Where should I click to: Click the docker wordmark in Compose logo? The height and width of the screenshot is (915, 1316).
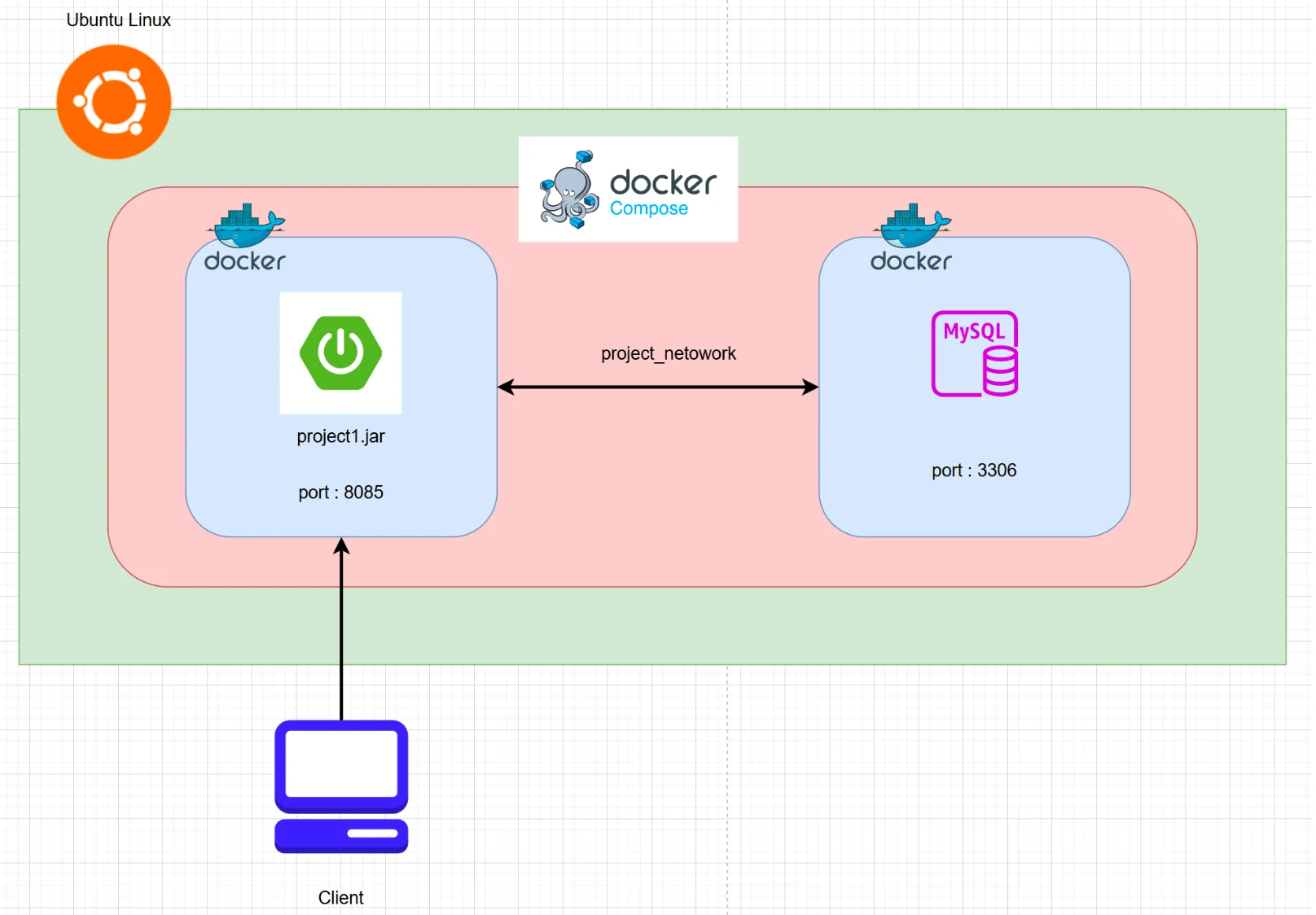pyautogui.click(x=664, y=182)
